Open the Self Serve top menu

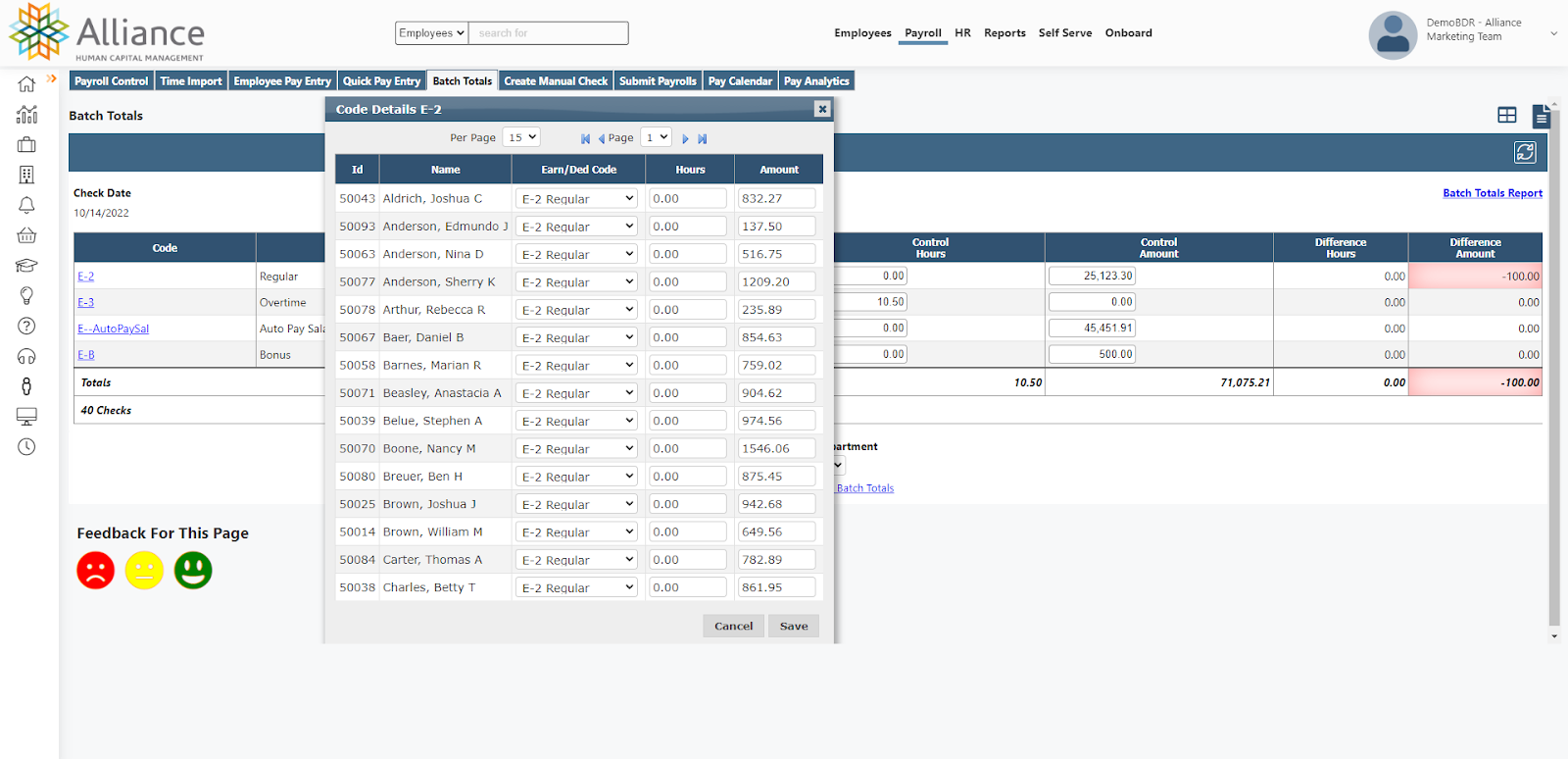pyautogui.click(x=1064, y=33)
